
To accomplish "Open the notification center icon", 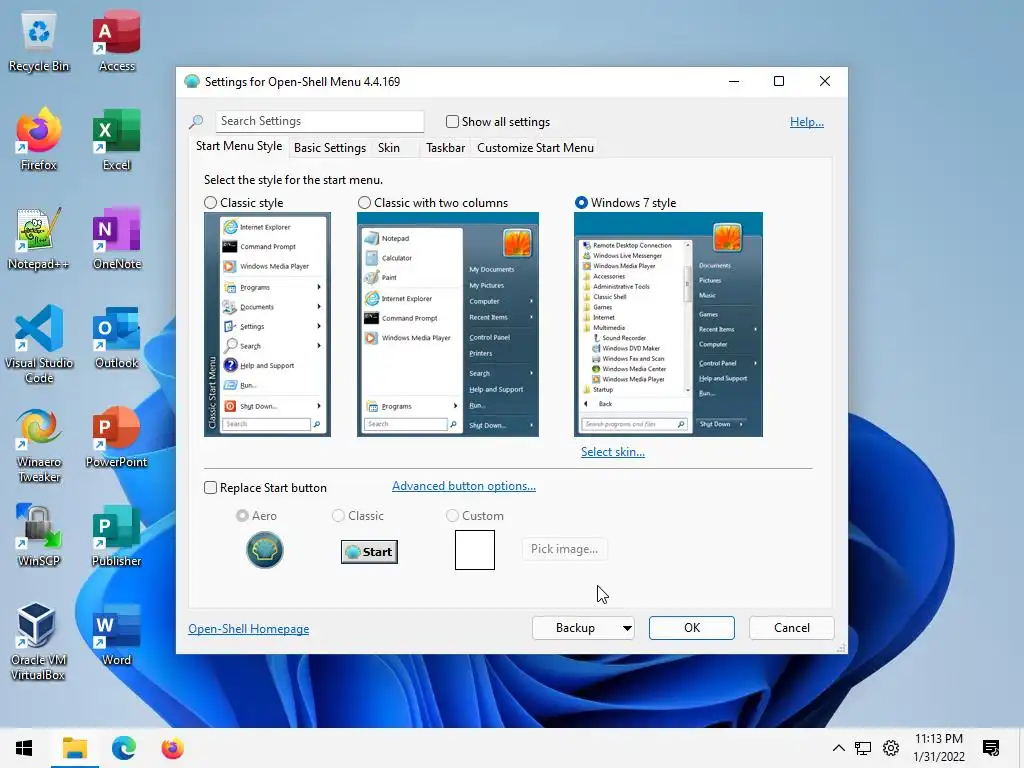I will [x=991, y=748].
